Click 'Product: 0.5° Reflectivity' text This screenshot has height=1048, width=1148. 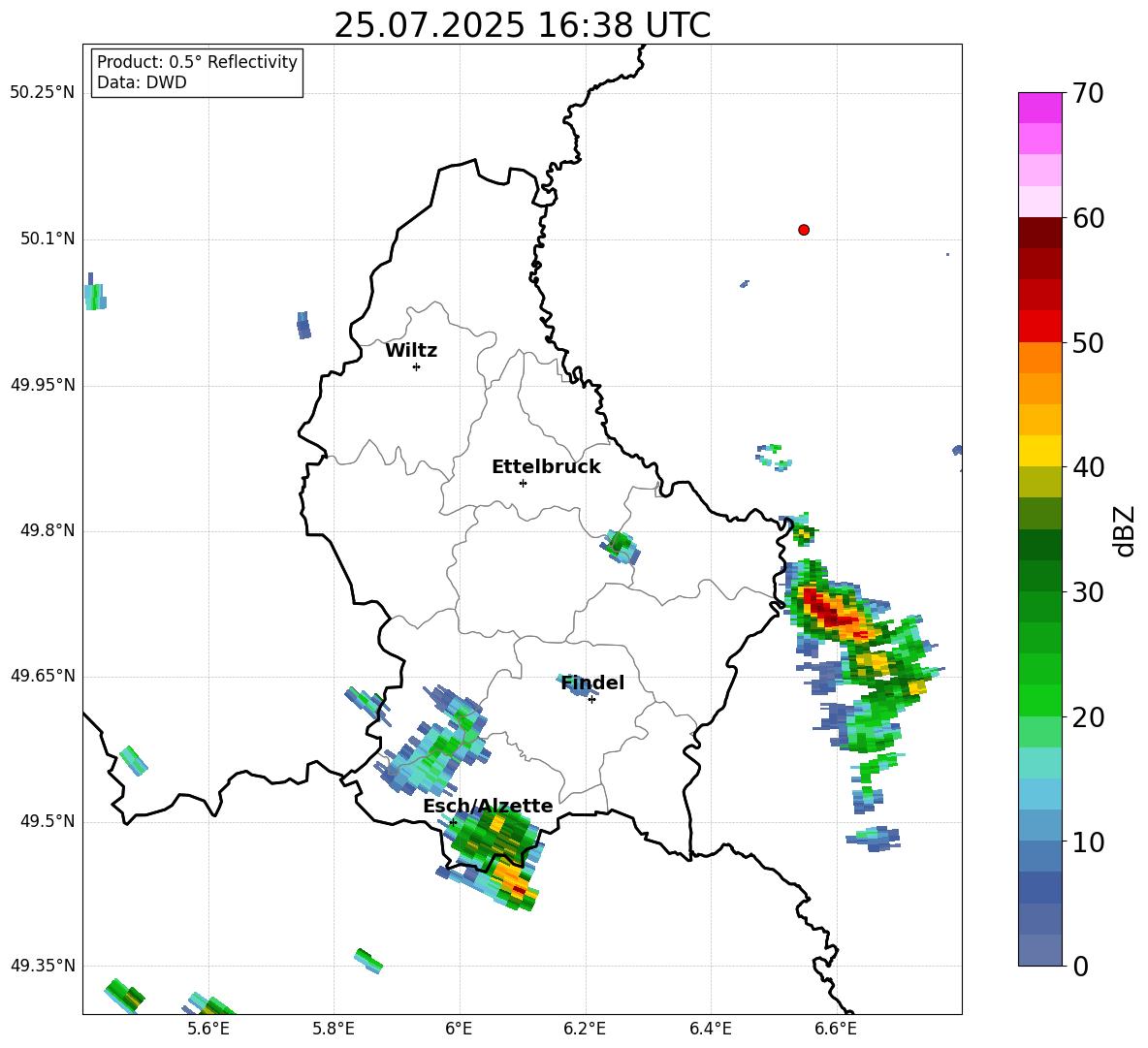[x=197, y=62]
